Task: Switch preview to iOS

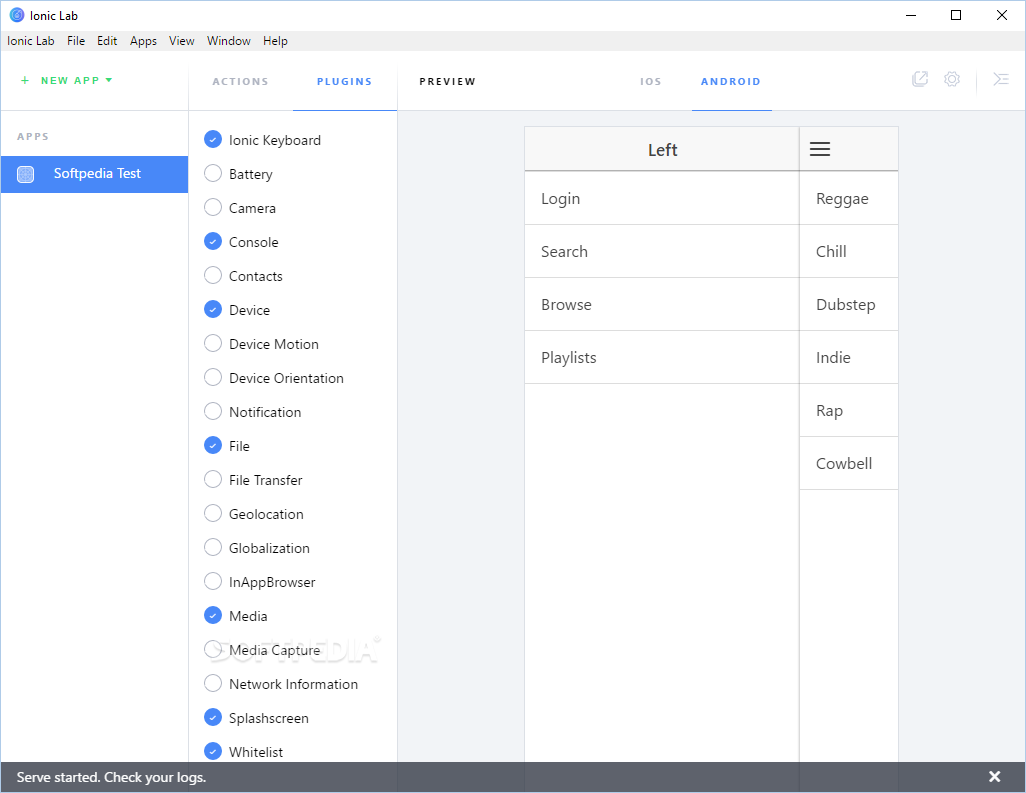Action: 651,81
